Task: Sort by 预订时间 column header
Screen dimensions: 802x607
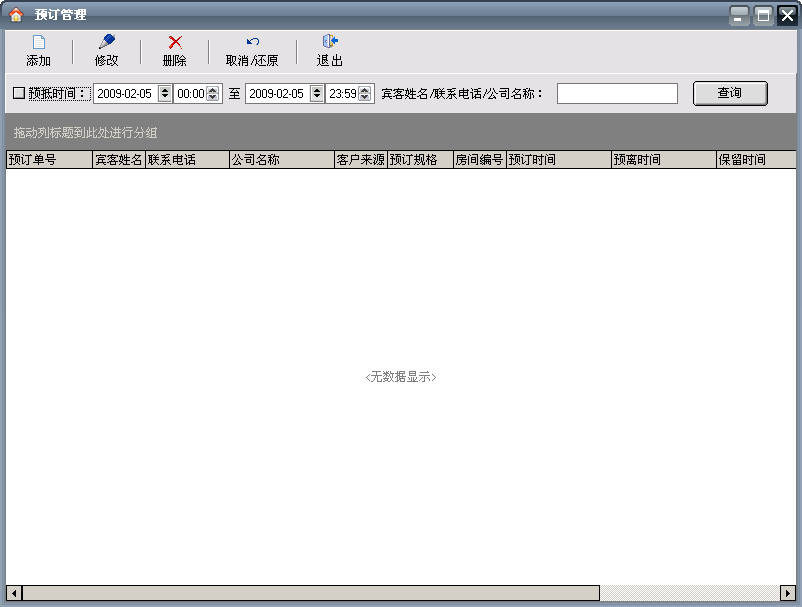Action: [559, 160]
